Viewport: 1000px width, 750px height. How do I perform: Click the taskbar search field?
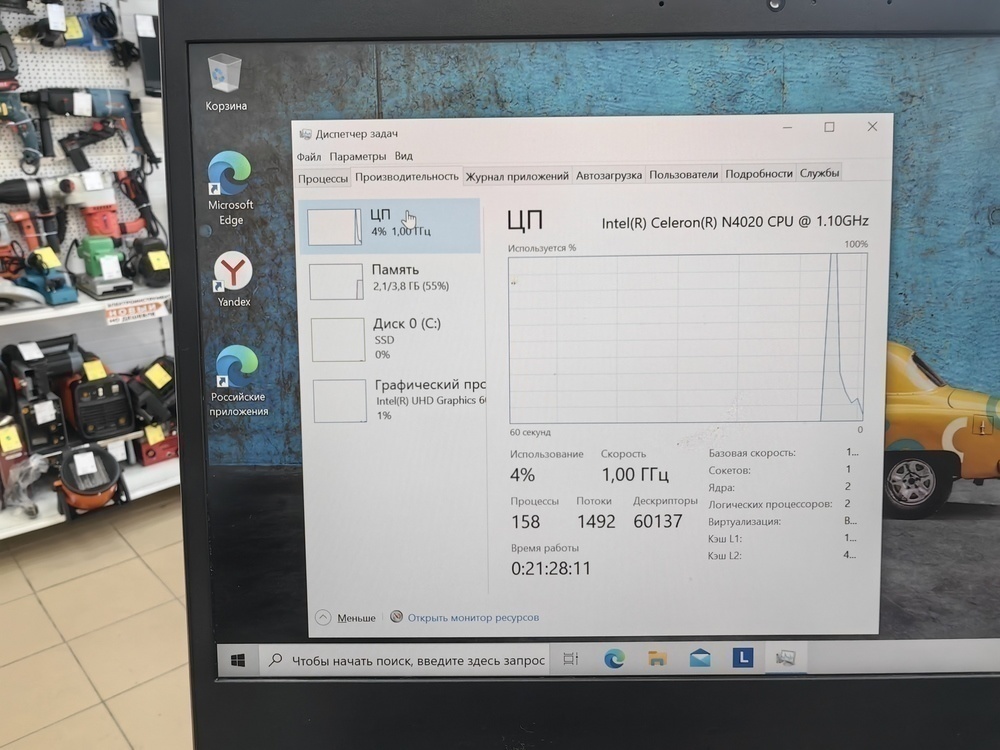coord(410,660)
